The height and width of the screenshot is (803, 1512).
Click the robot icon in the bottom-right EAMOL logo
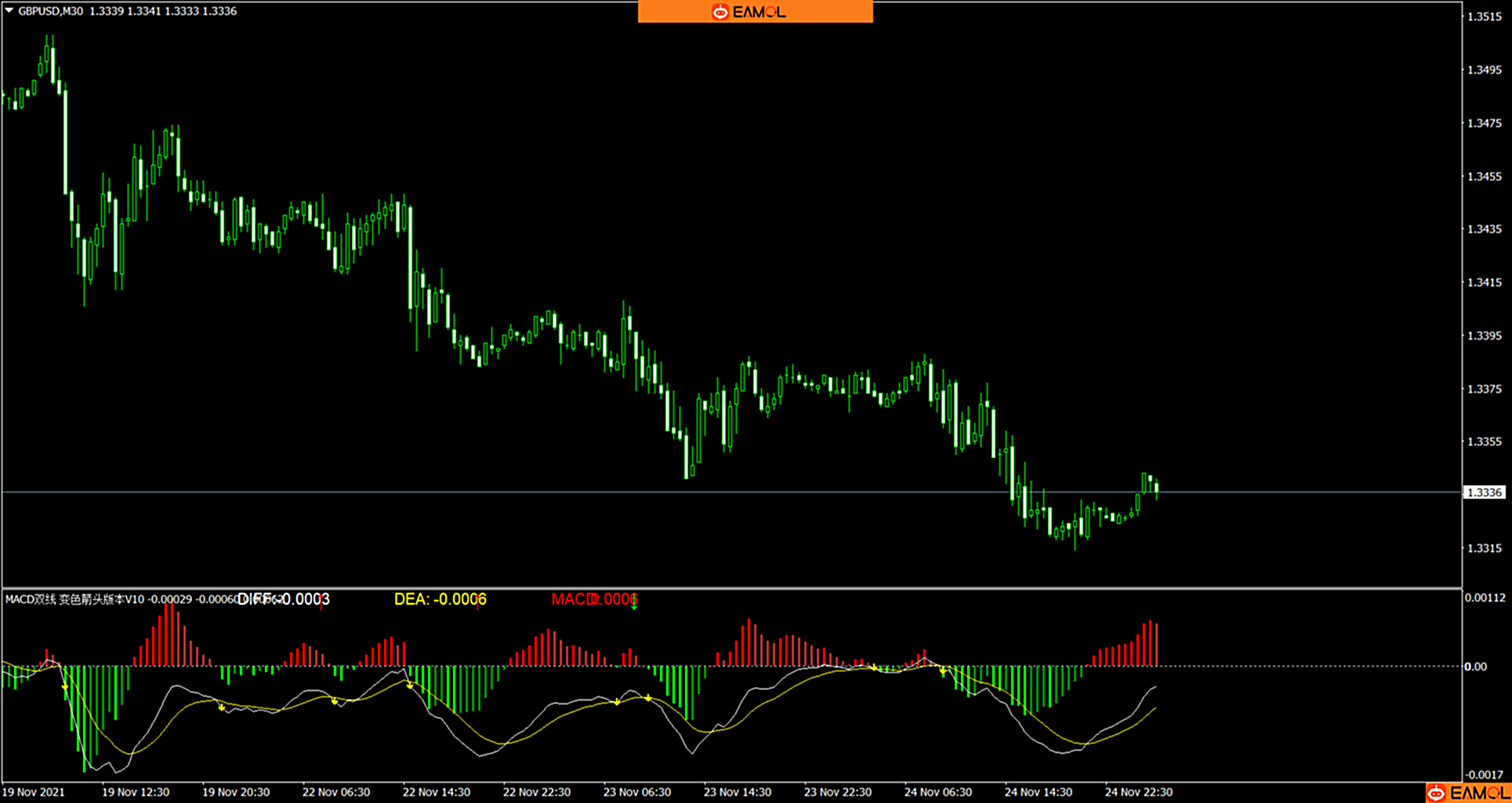pyautogui.click(x=1436, y=794)
